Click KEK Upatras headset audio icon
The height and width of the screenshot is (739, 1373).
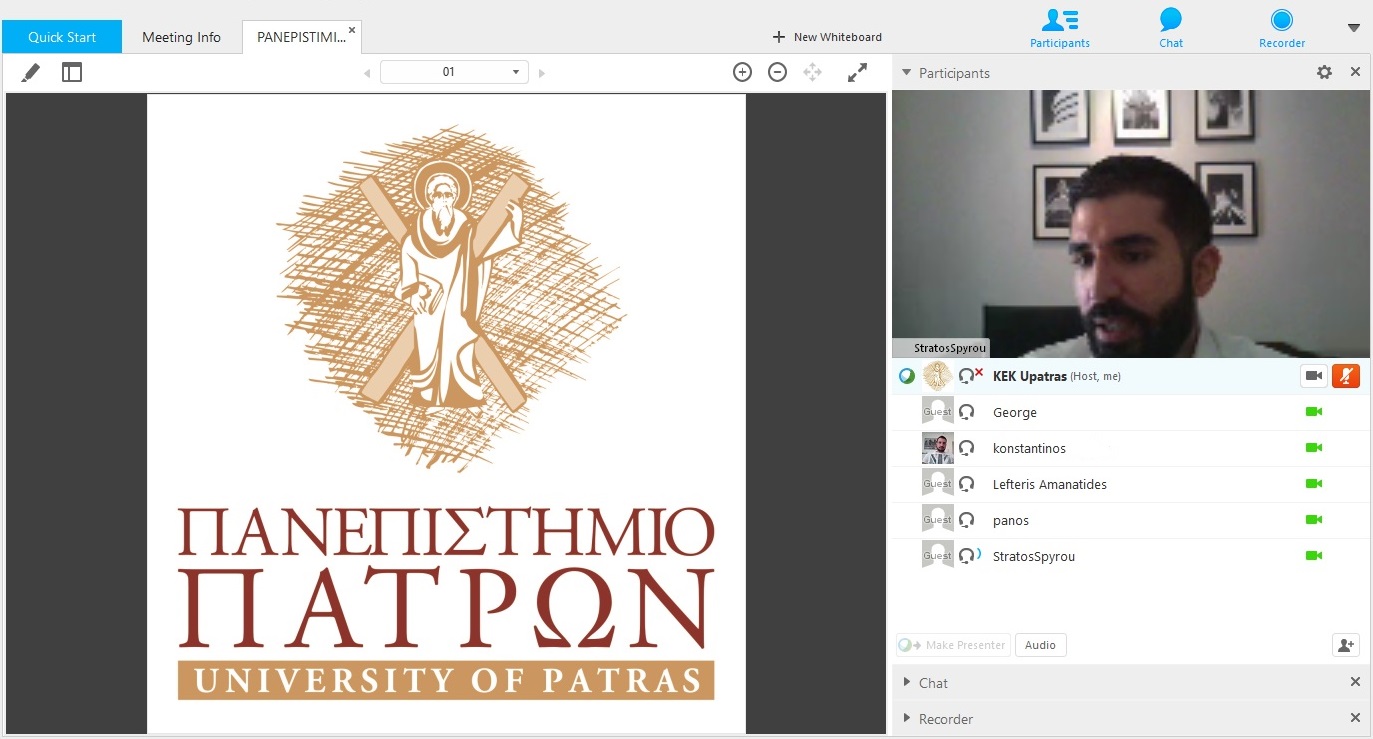[969, 376]
